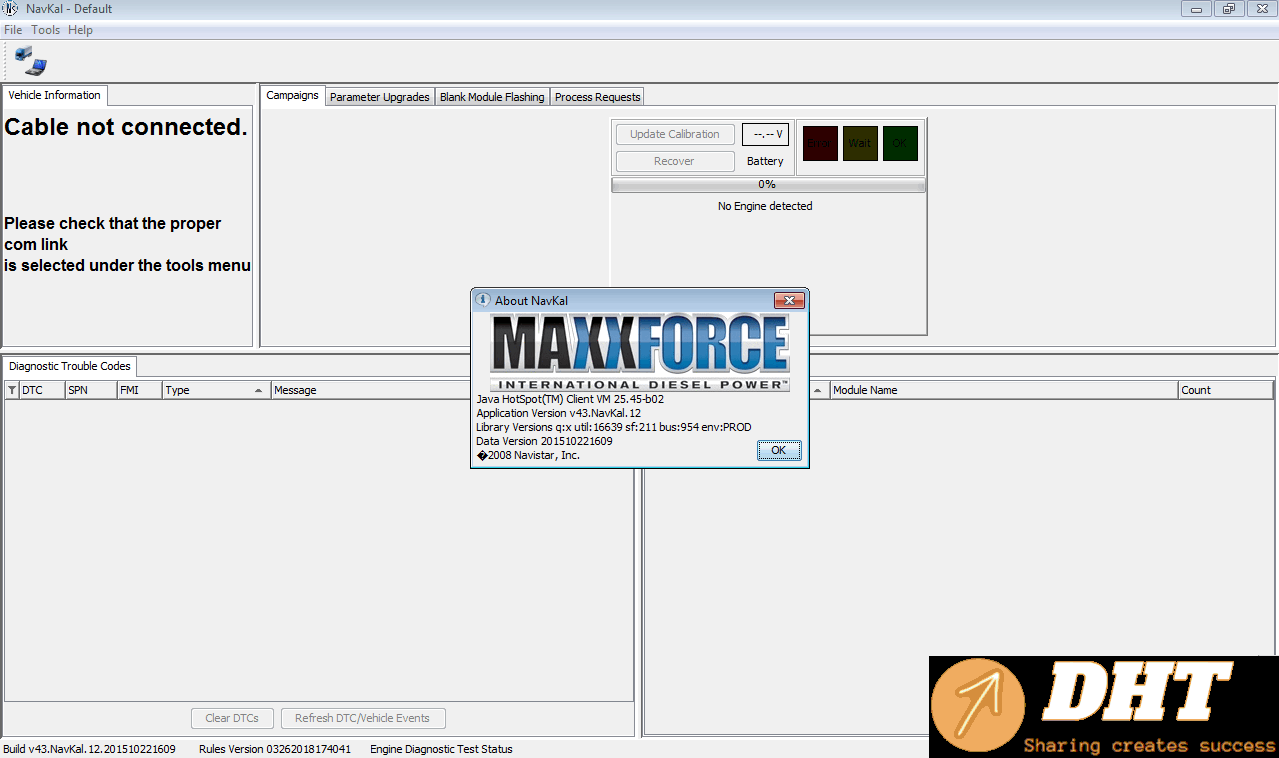Click the 0% progress bar
This screenshot has width=1279, height=758.
point(768,185)
